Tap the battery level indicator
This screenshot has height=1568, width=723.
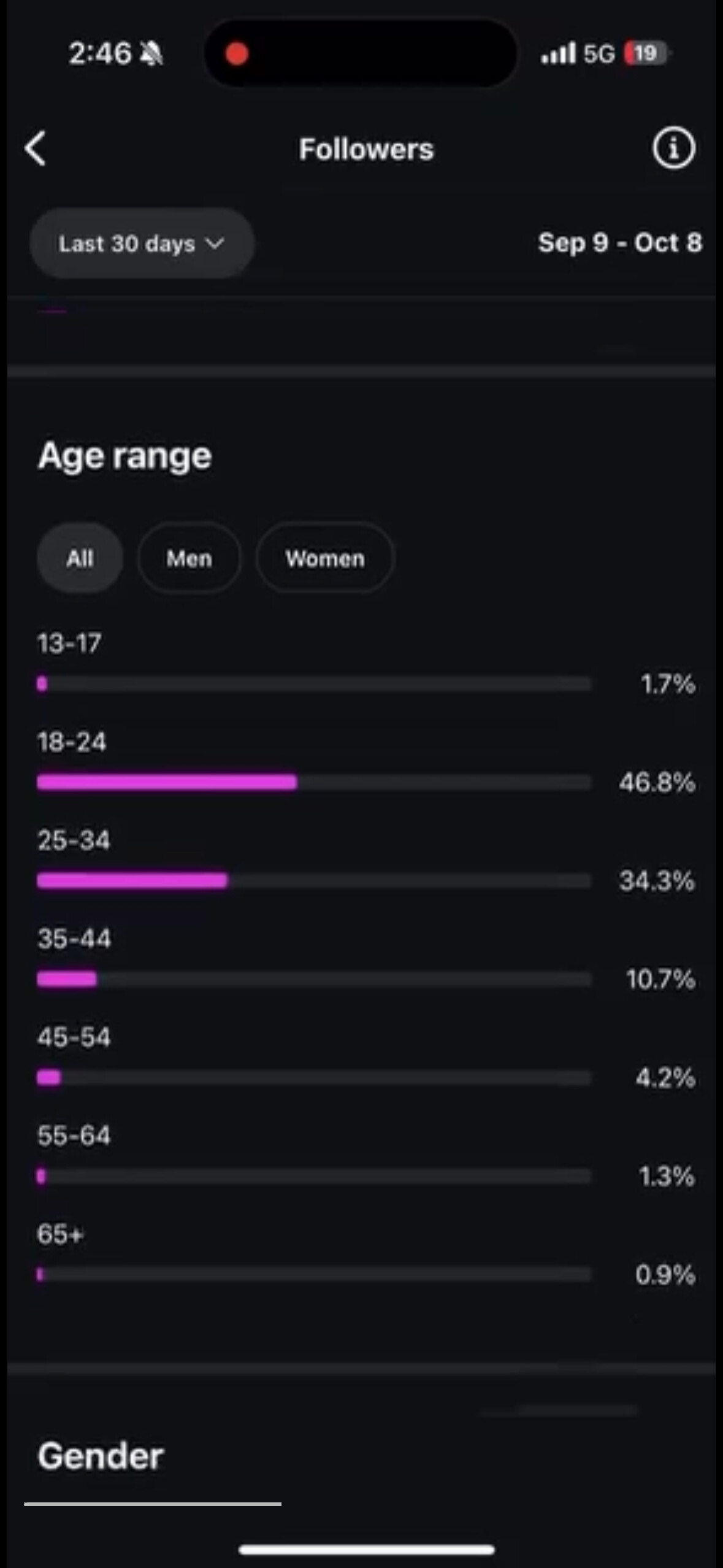pyautogui.click(x=646, y=53)
